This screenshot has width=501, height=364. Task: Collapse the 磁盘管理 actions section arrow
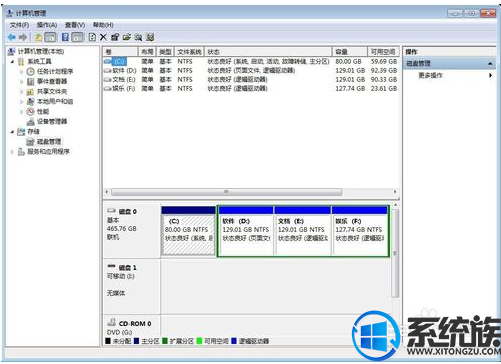click(x=490, y=63)
